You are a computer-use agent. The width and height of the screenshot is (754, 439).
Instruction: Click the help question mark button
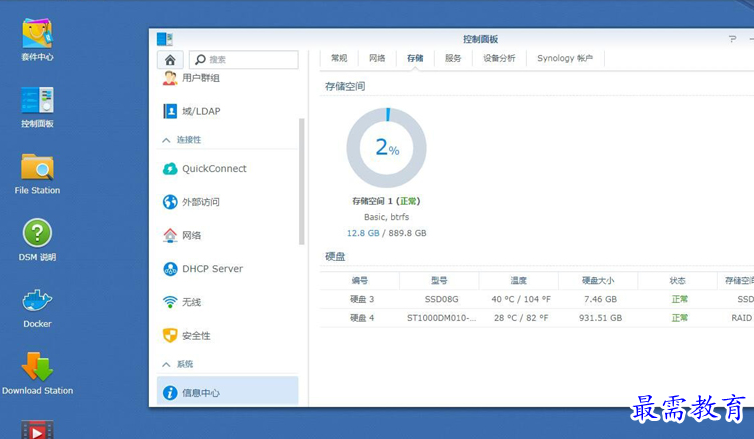732,39
